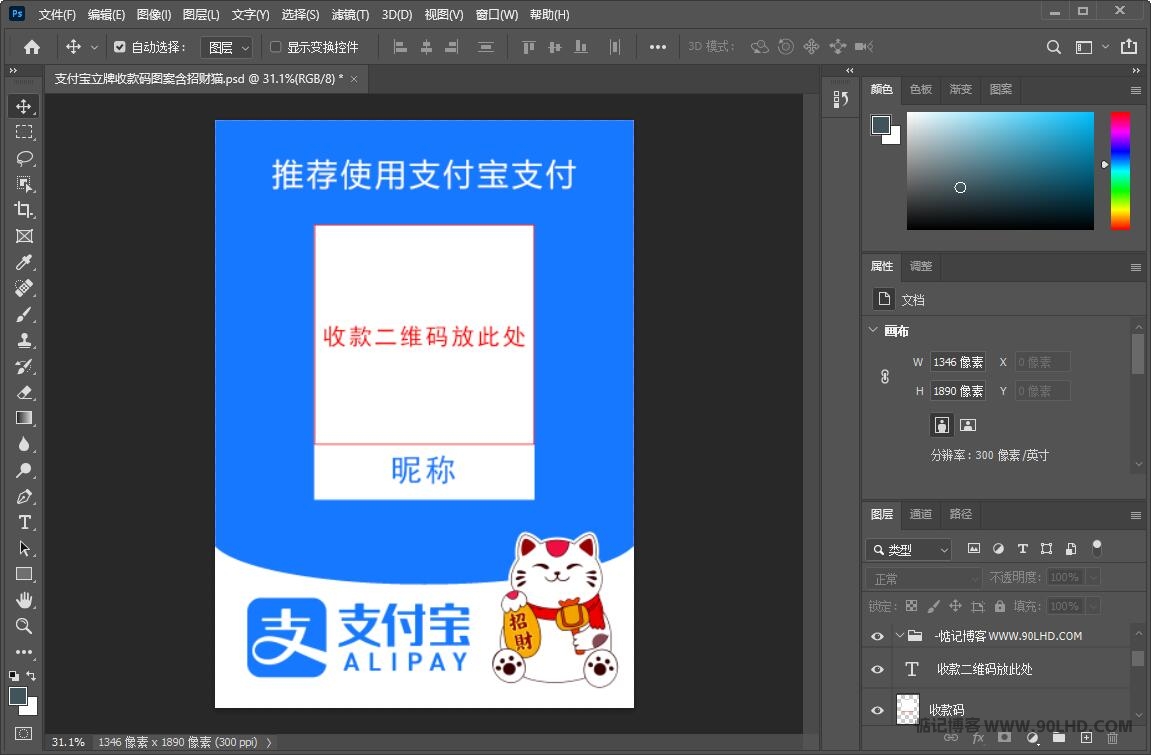The height and width of the screenshot is (755, 1151).
Task: Select the Clone Stamp tool
Action: (x=23, y=340)
